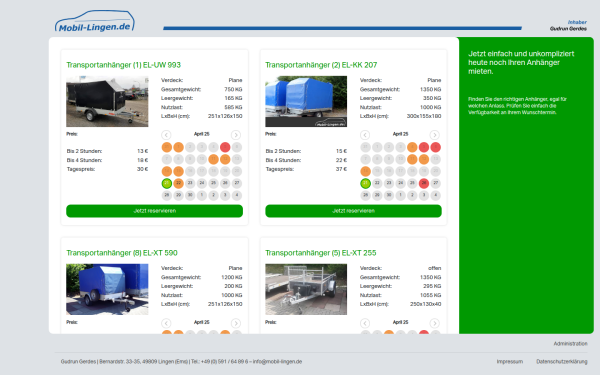The height and width of the screenshot is (375, 600).
Task: Select orange day 14 in EL-KK 207 calendar
Action: 365,171
